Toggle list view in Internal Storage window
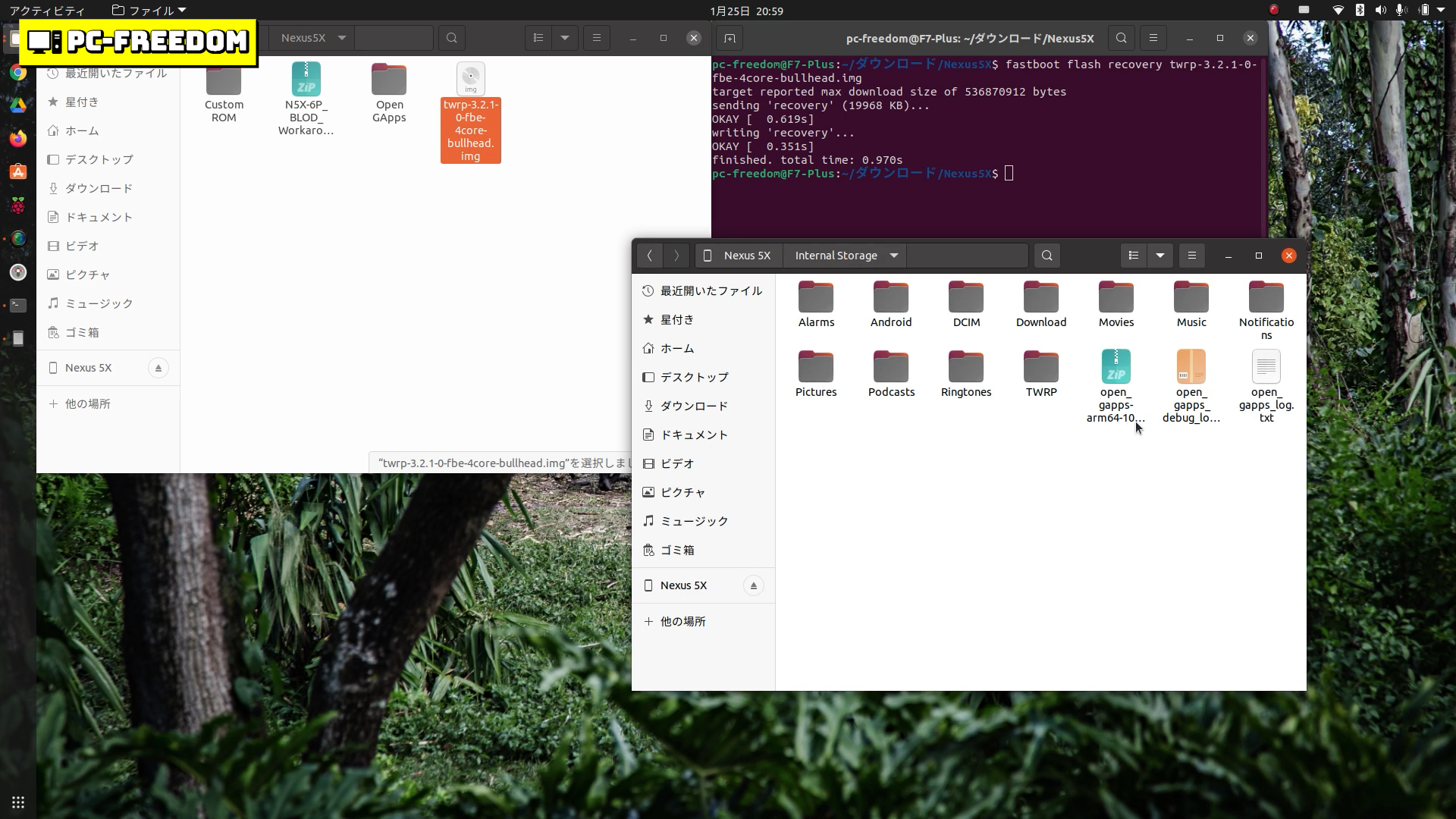Viewport: 1456px width, 819px height. [1134, 256]
